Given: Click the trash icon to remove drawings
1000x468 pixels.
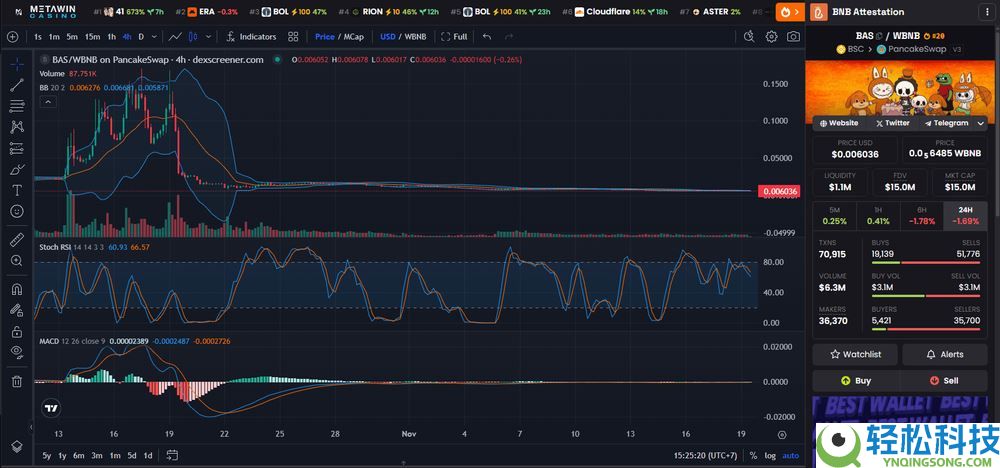Looking at the screenshot, I should [17, 381].
